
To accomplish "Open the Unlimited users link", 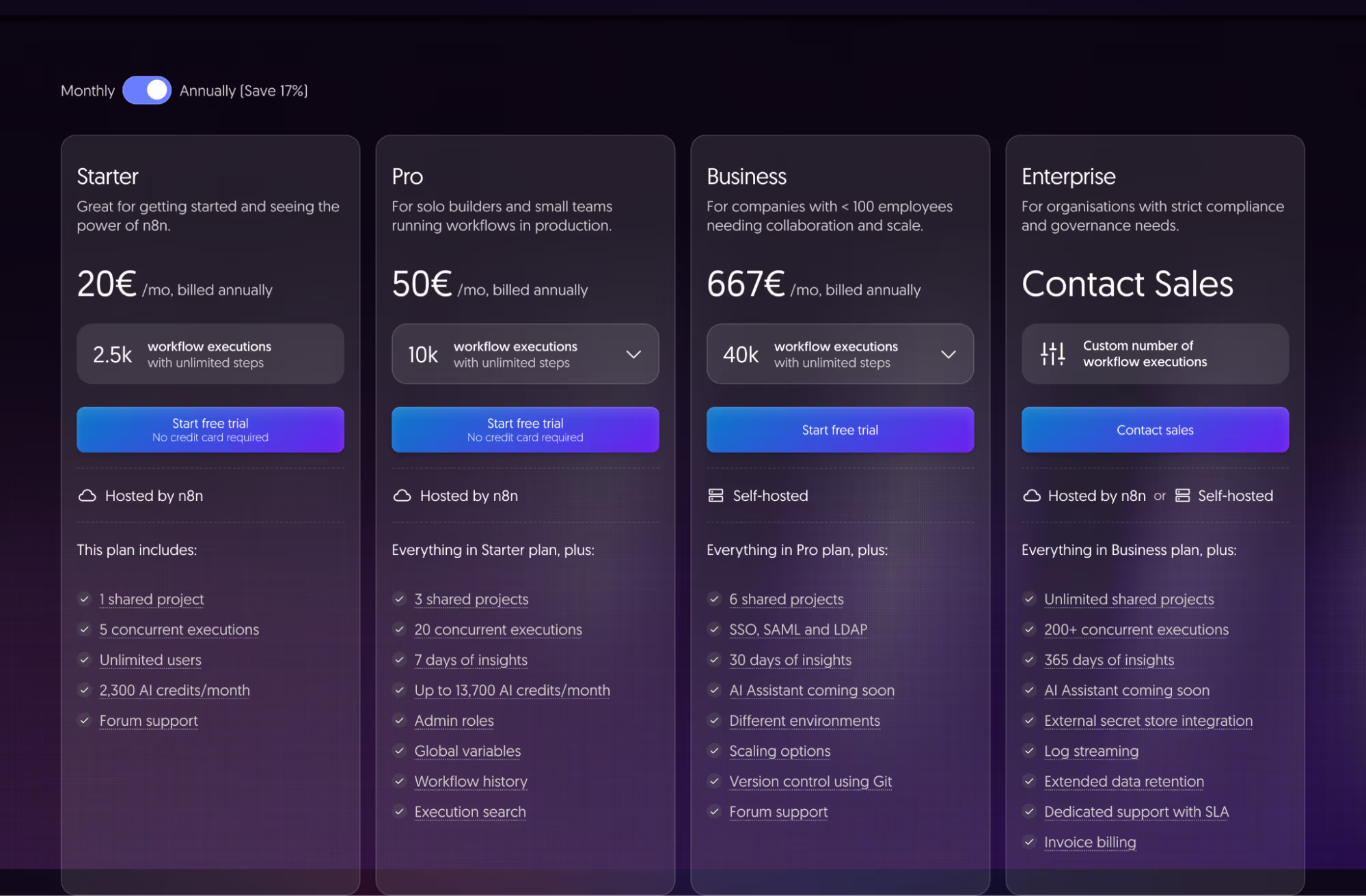I will tap(150, 660).
